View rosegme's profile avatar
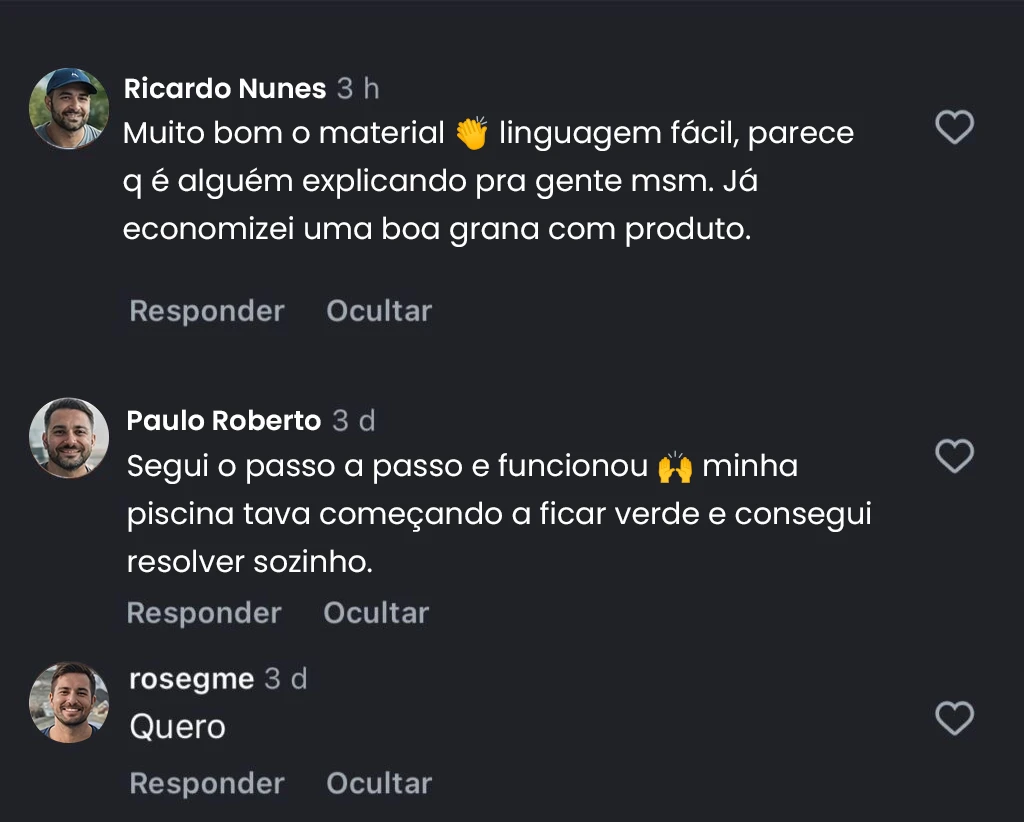 coord(69,701)
